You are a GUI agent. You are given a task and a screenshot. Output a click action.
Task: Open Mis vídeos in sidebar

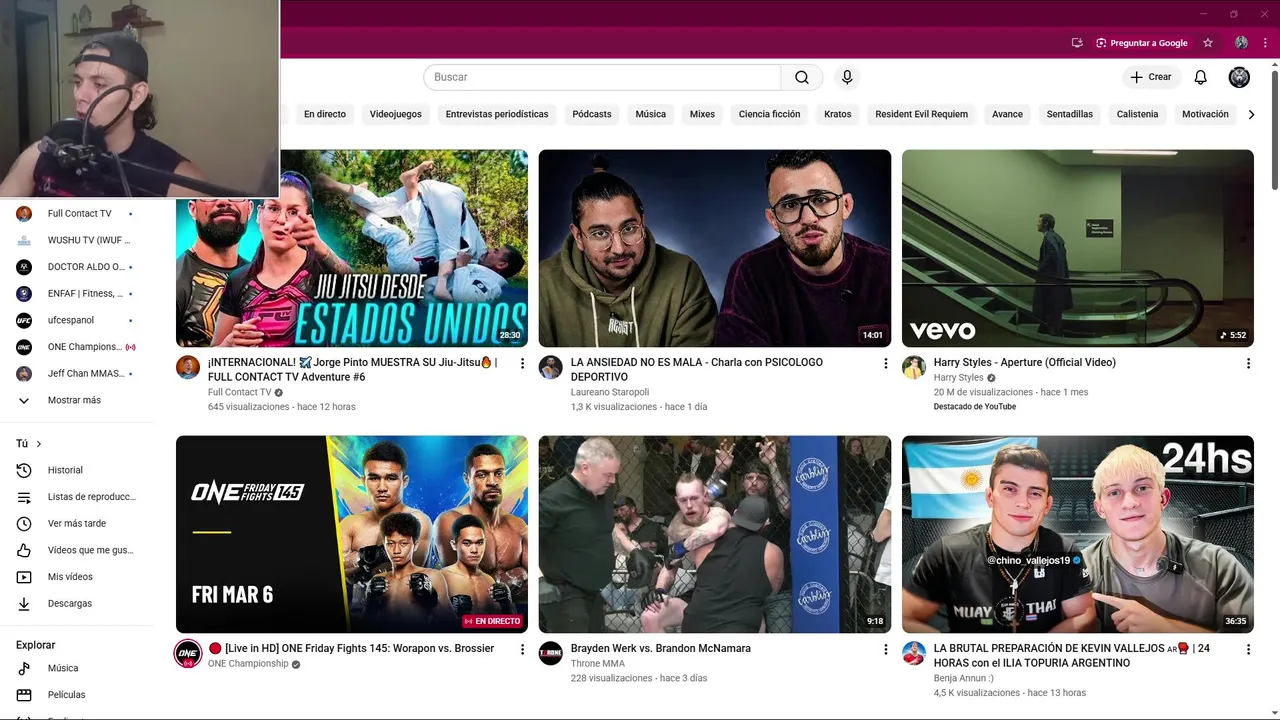[x=77, y=576]
